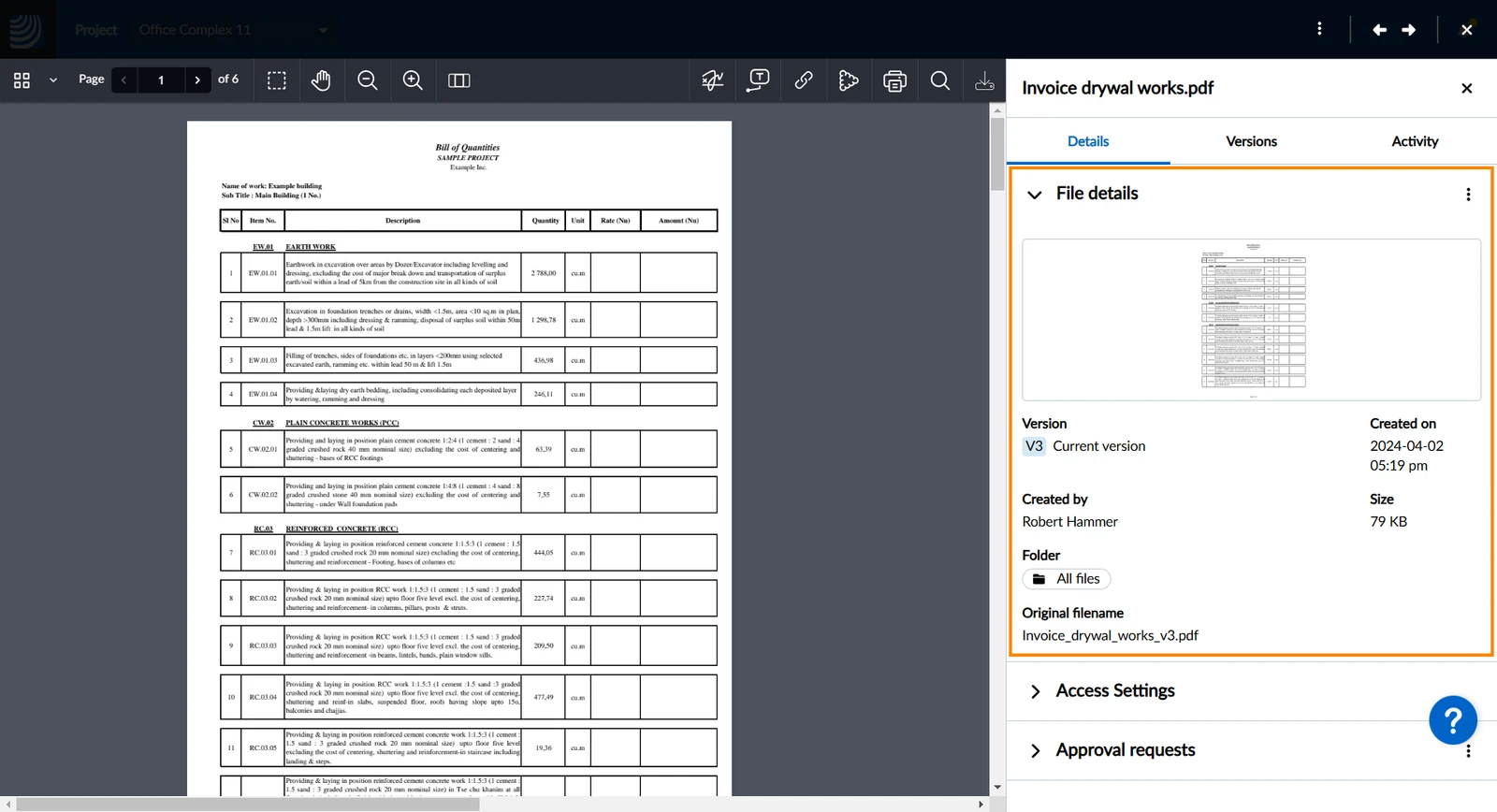1497x812 pixels.
Task: Open the signature tool in toolbar
Action: [x=713, y=80]
